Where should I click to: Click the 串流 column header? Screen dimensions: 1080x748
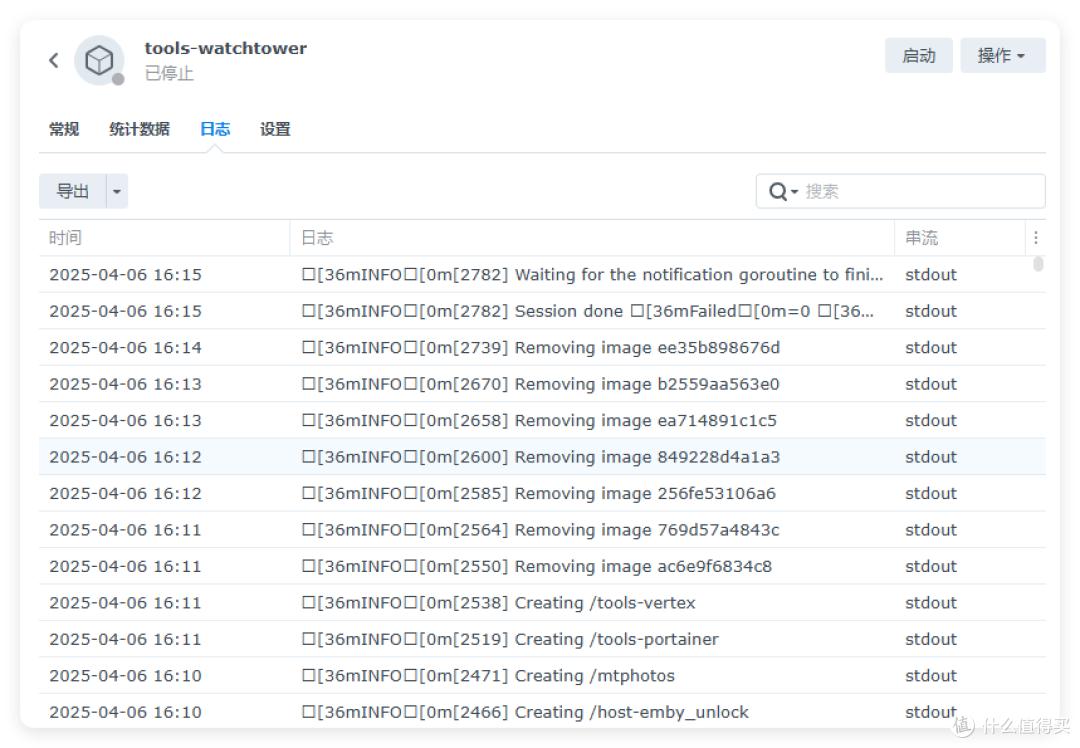959,238
